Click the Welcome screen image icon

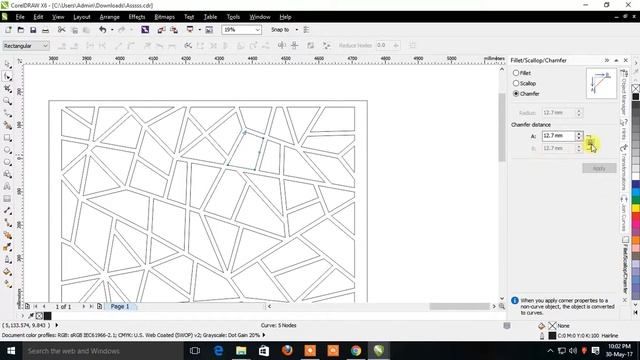pos(209,30)
